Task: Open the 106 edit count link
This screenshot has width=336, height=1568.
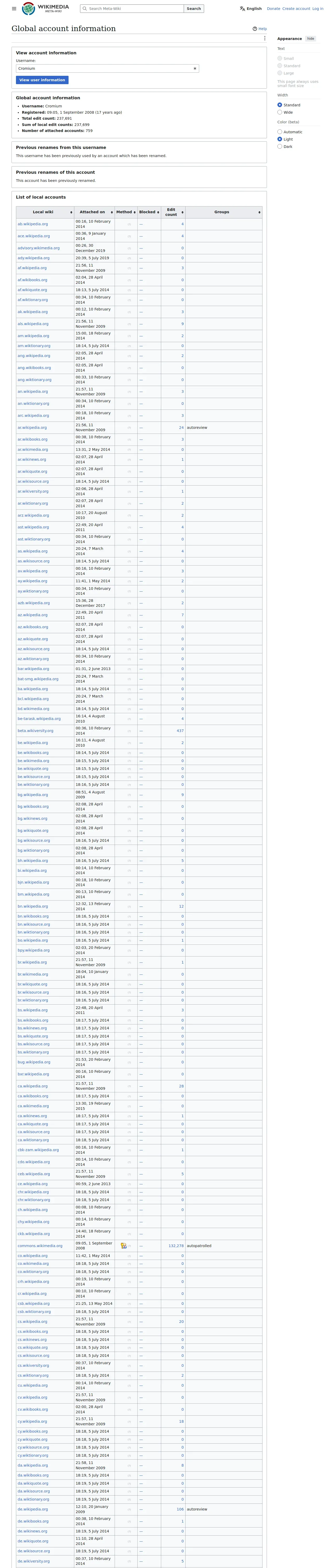Action: [180, 1509]
